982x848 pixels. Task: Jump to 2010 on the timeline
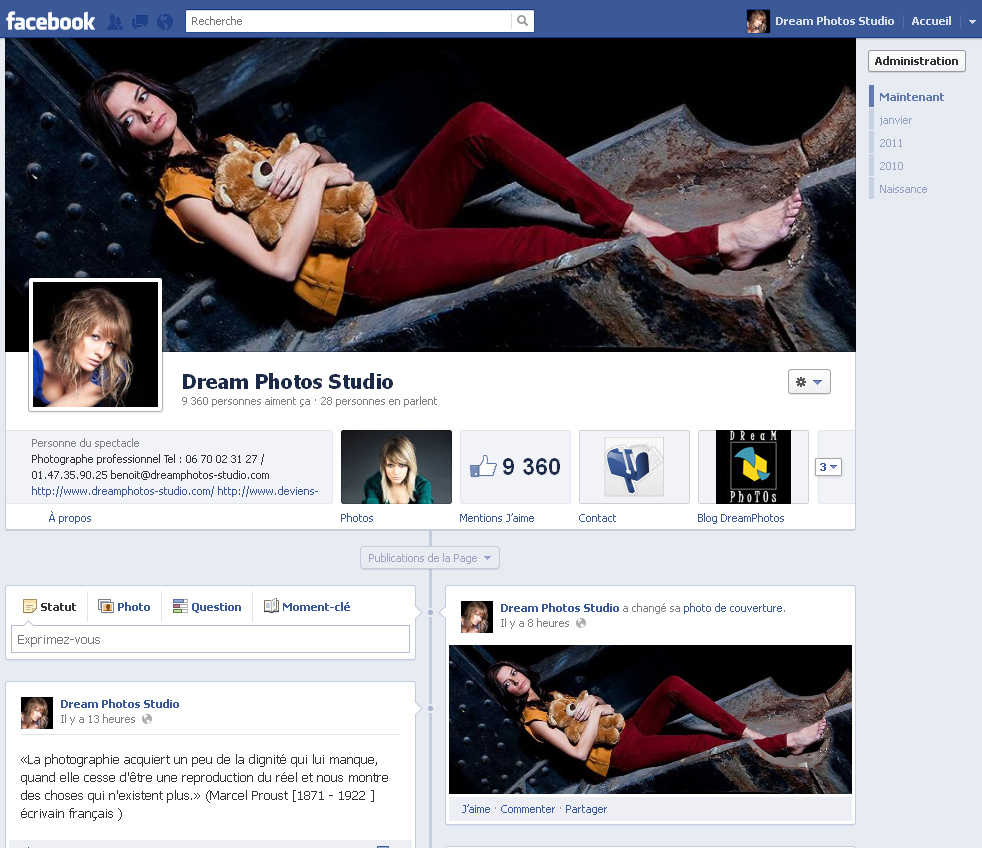(x=891, y=166)
